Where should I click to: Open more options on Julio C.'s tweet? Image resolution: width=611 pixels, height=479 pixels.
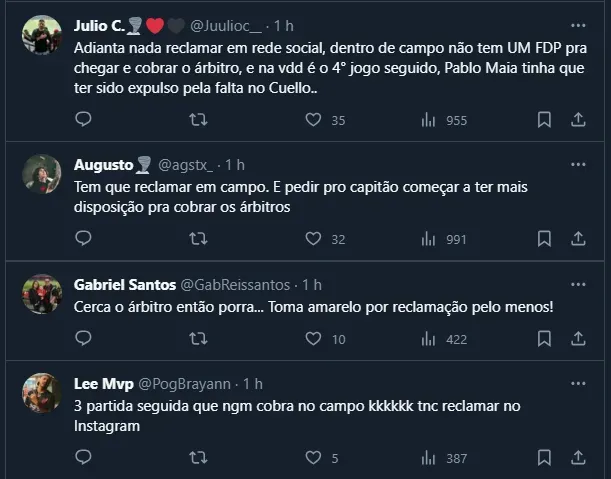point(578,25)
